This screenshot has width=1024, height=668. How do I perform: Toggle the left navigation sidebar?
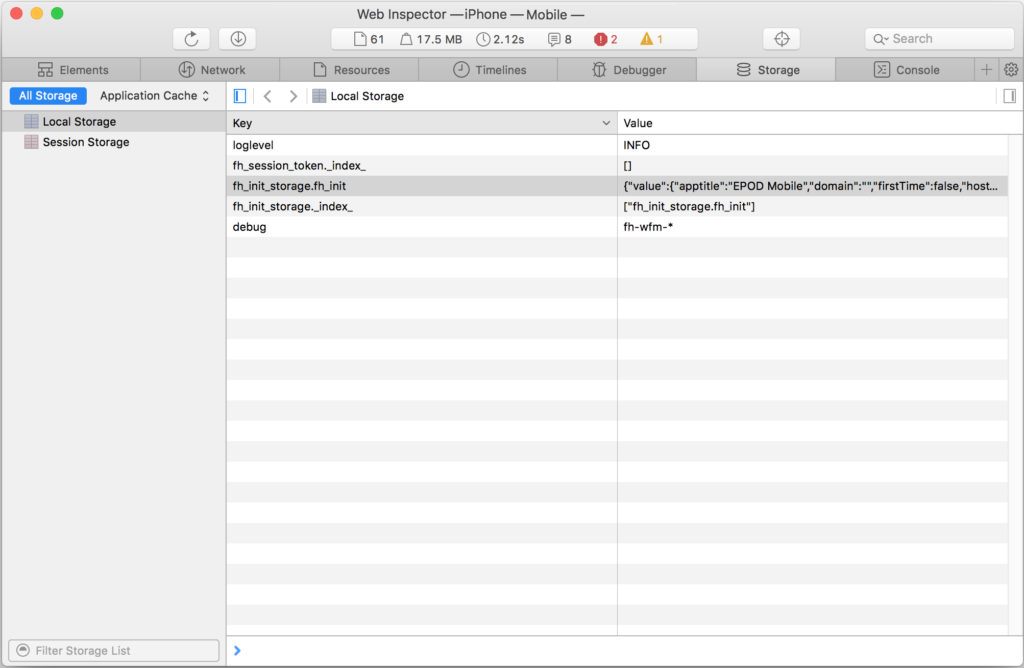click(240, 96)
